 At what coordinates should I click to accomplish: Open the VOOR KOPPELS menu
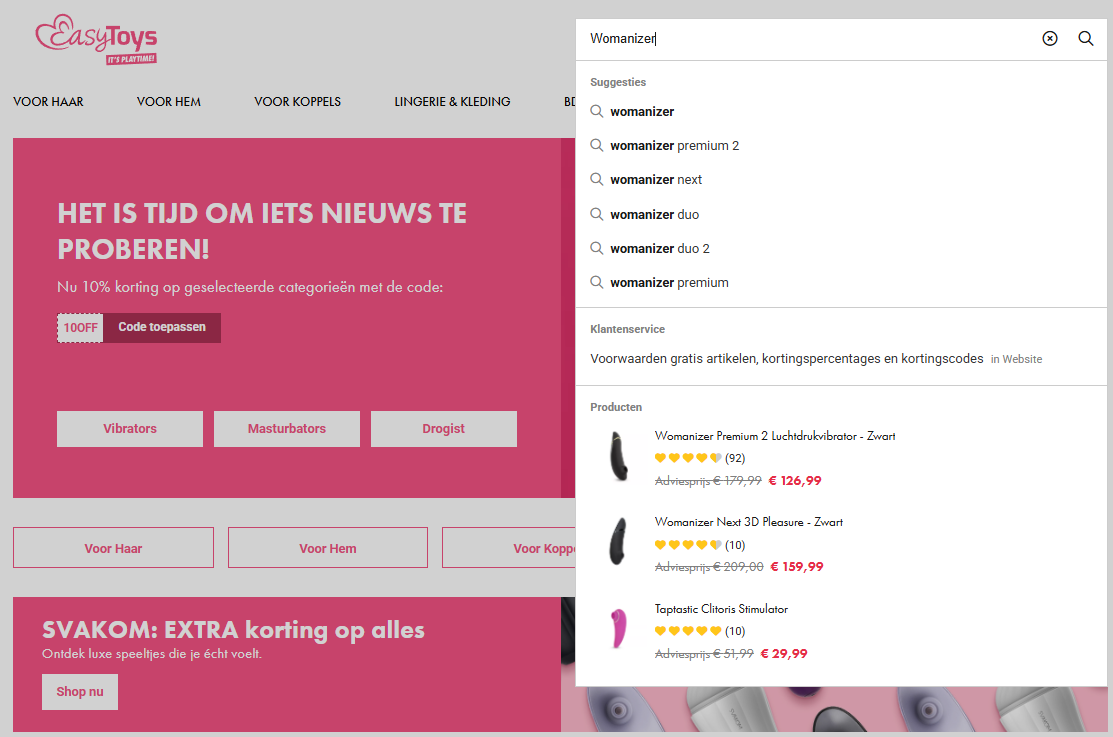click(x=297, y=102)
